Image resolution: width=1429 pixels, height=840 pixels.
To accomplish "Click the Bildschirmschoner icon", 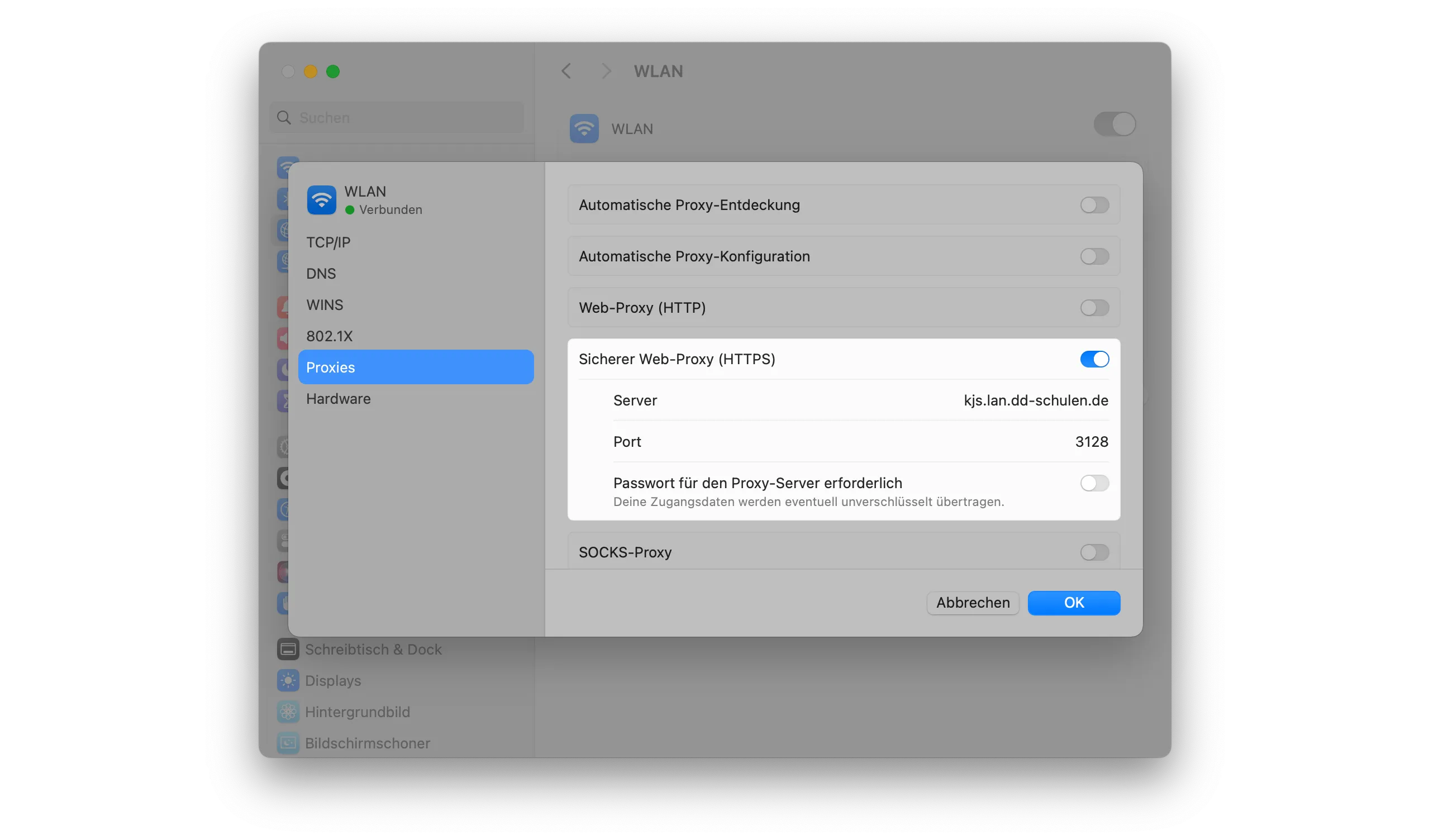I will point(288,742).
